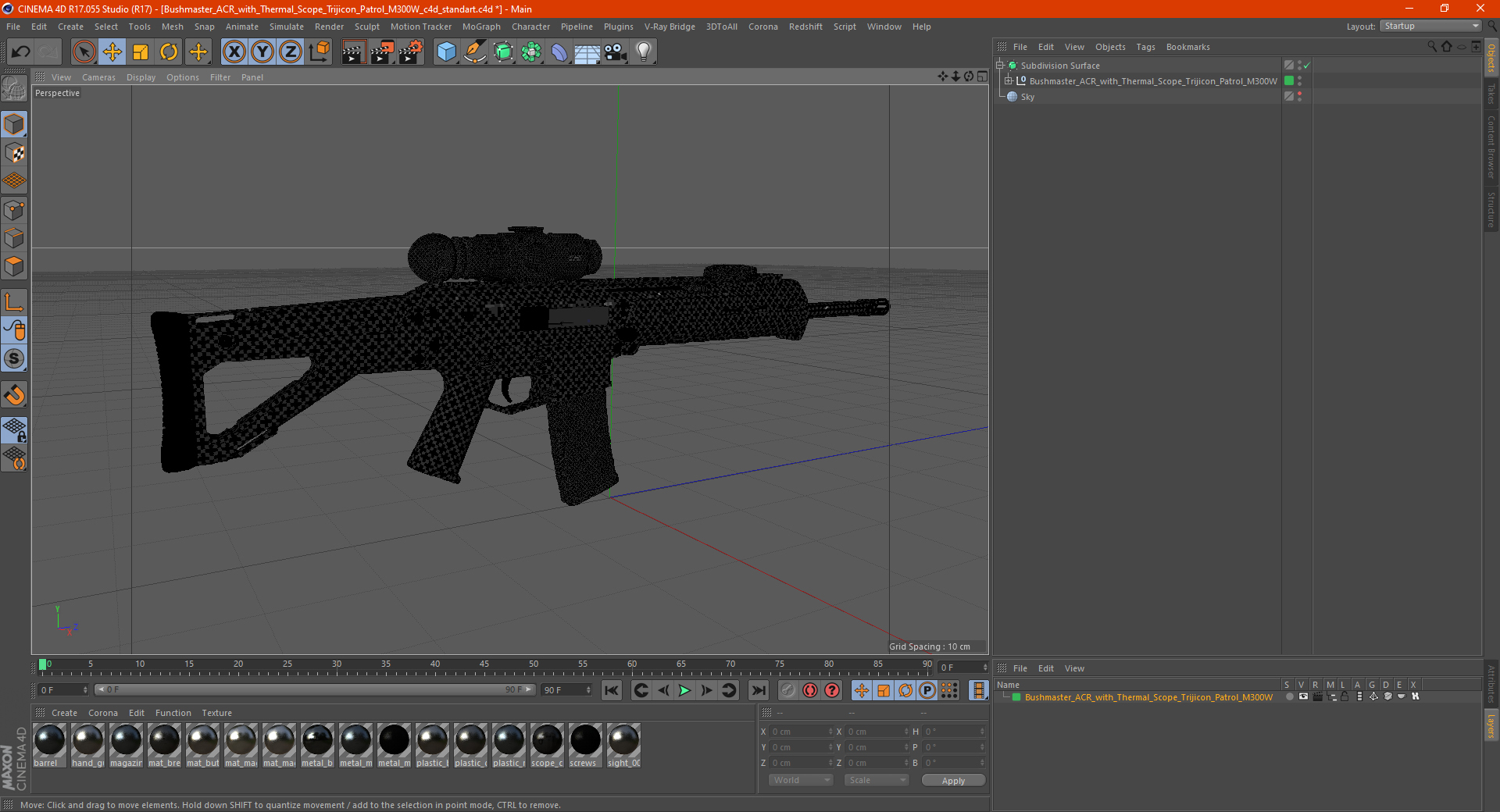1500x812 pixels.
Task: Select the barrel material thumbnail
Action: click(x=49, y=745)
